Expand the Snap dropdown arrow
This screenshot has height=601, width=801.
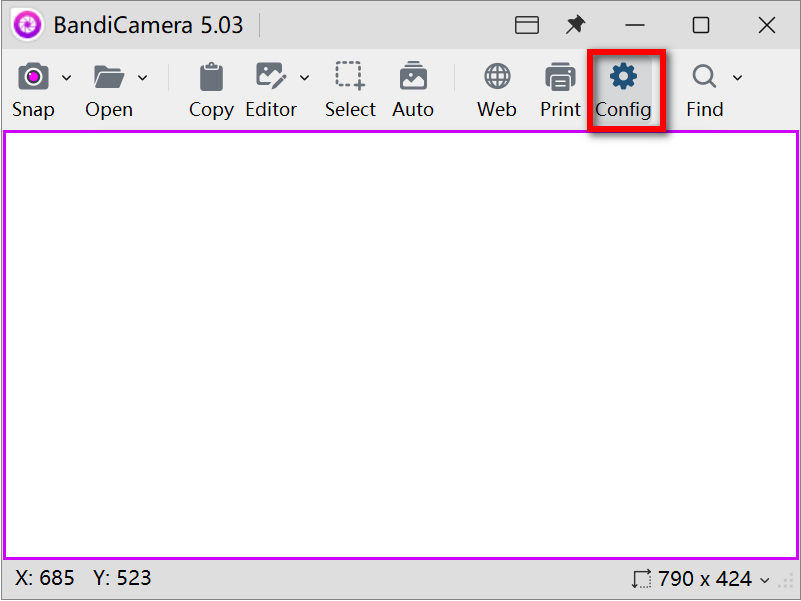point(66,78)
